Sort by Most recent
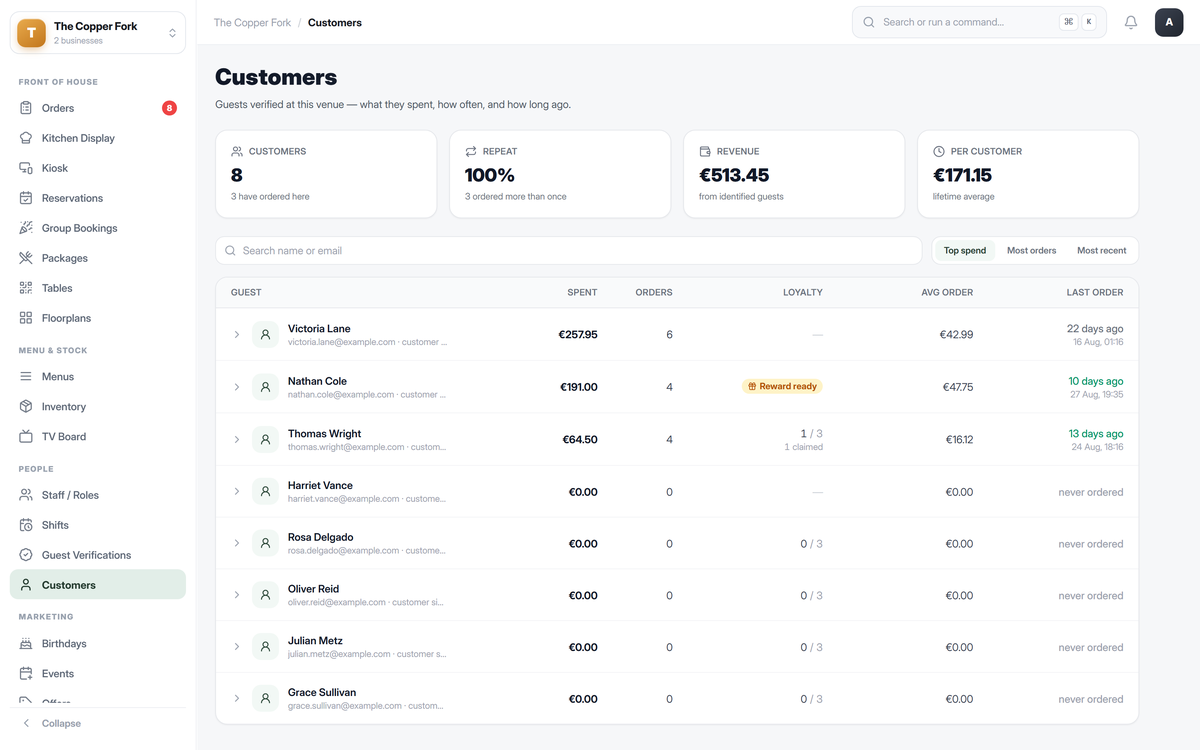The image size is (1200, 750). (1101, 251)
